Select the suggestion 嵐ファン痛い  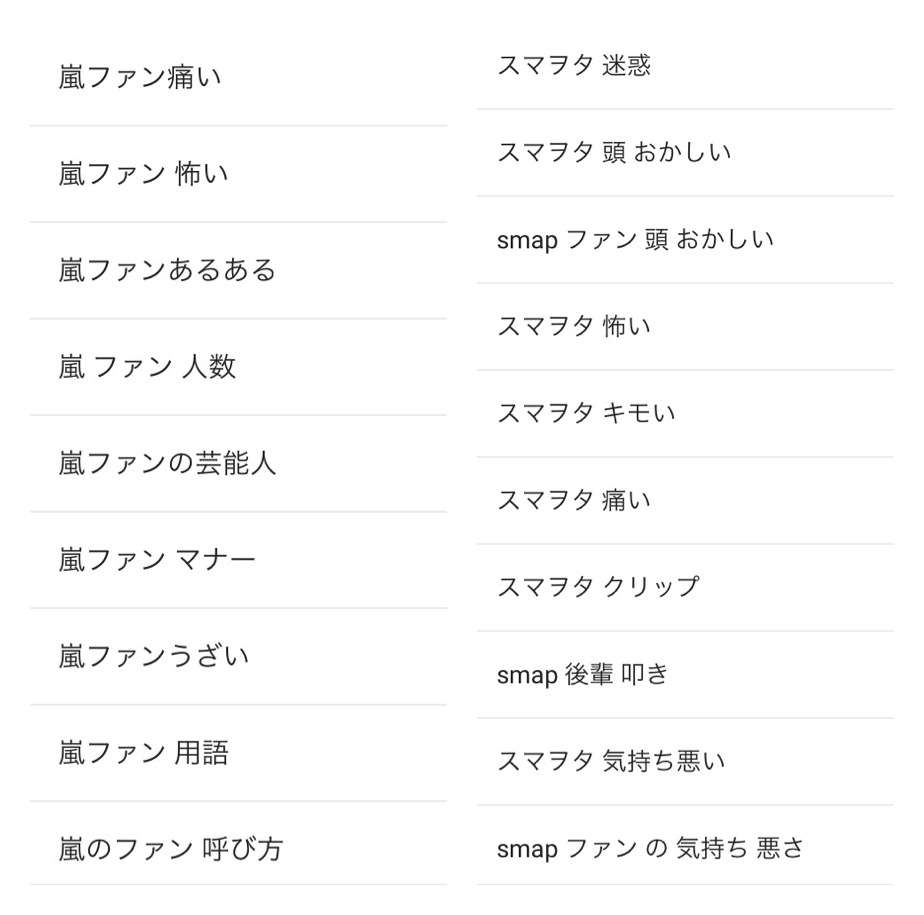click(238, 77)
